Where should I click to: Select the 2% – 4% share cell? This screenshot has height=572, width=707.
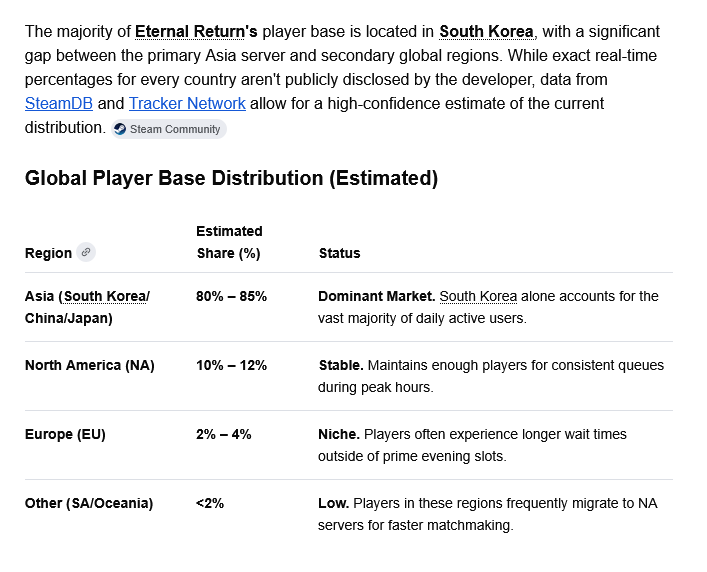pos(224,435)
